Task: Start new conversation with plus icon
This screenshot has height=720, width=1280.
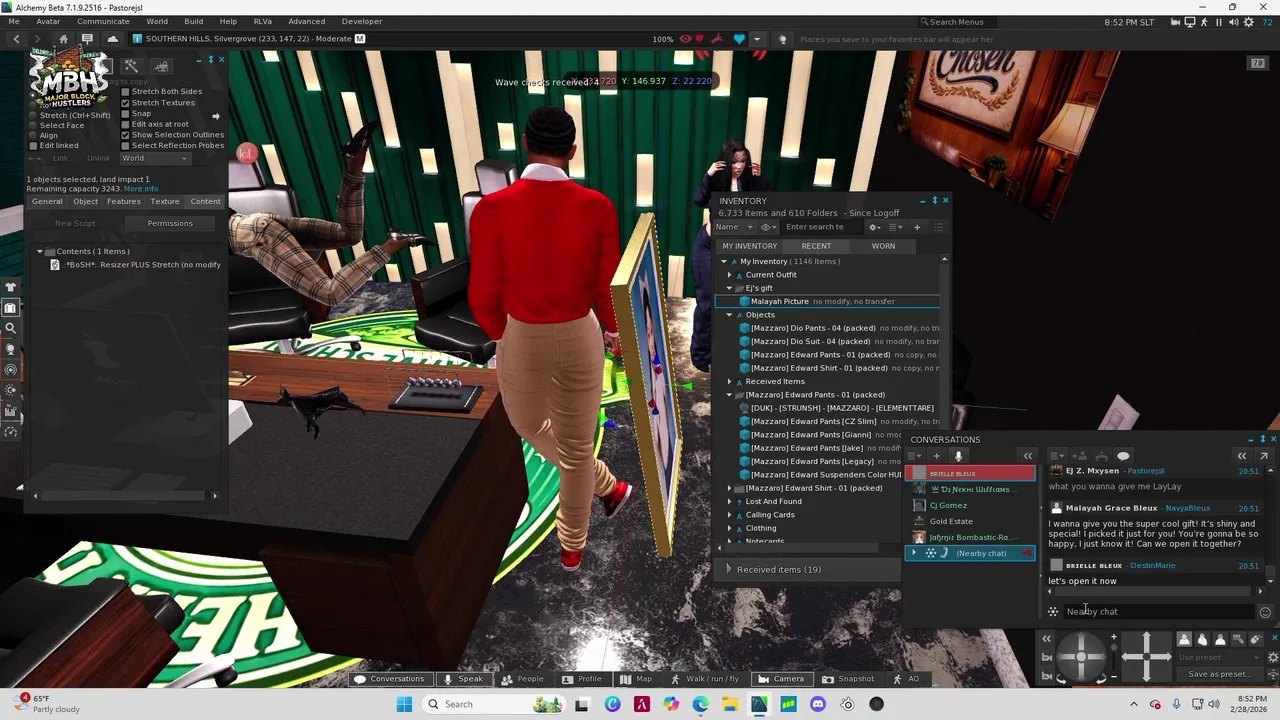Action: pos(936,456)
